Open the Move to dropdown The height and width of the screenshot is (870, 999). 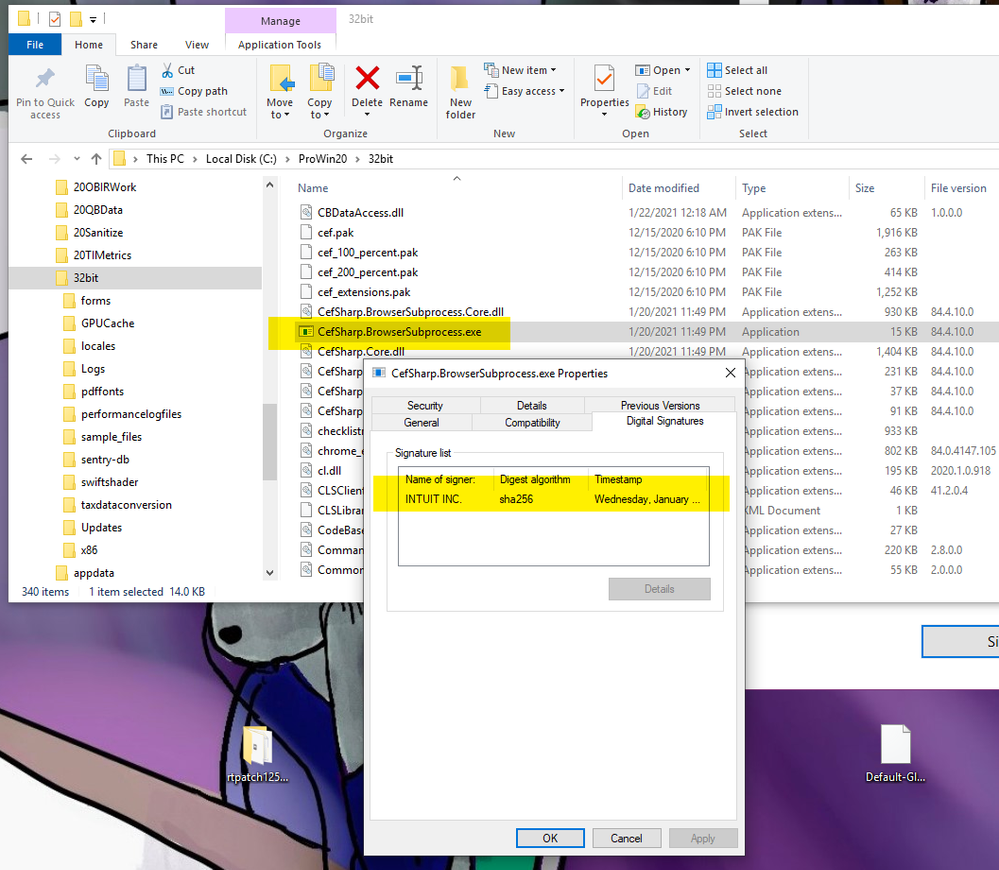280,109
